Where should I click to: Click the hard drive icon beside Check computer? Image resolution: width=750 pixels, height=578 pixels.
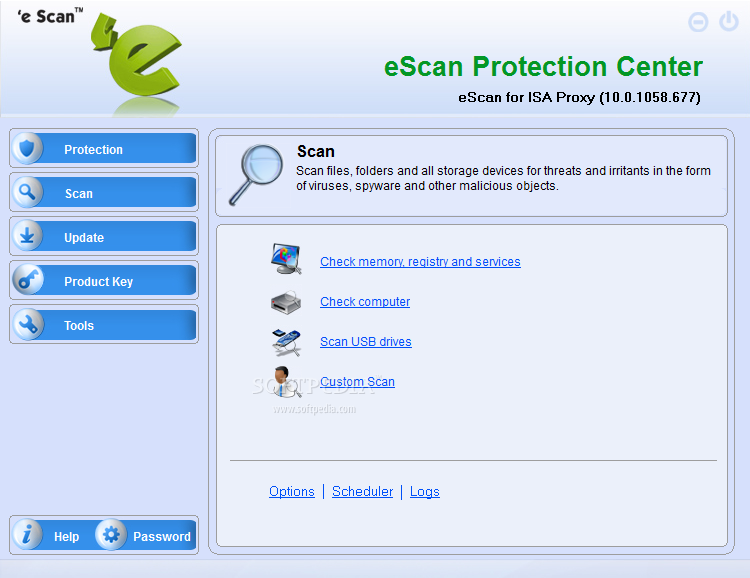[x=286, y=302]
